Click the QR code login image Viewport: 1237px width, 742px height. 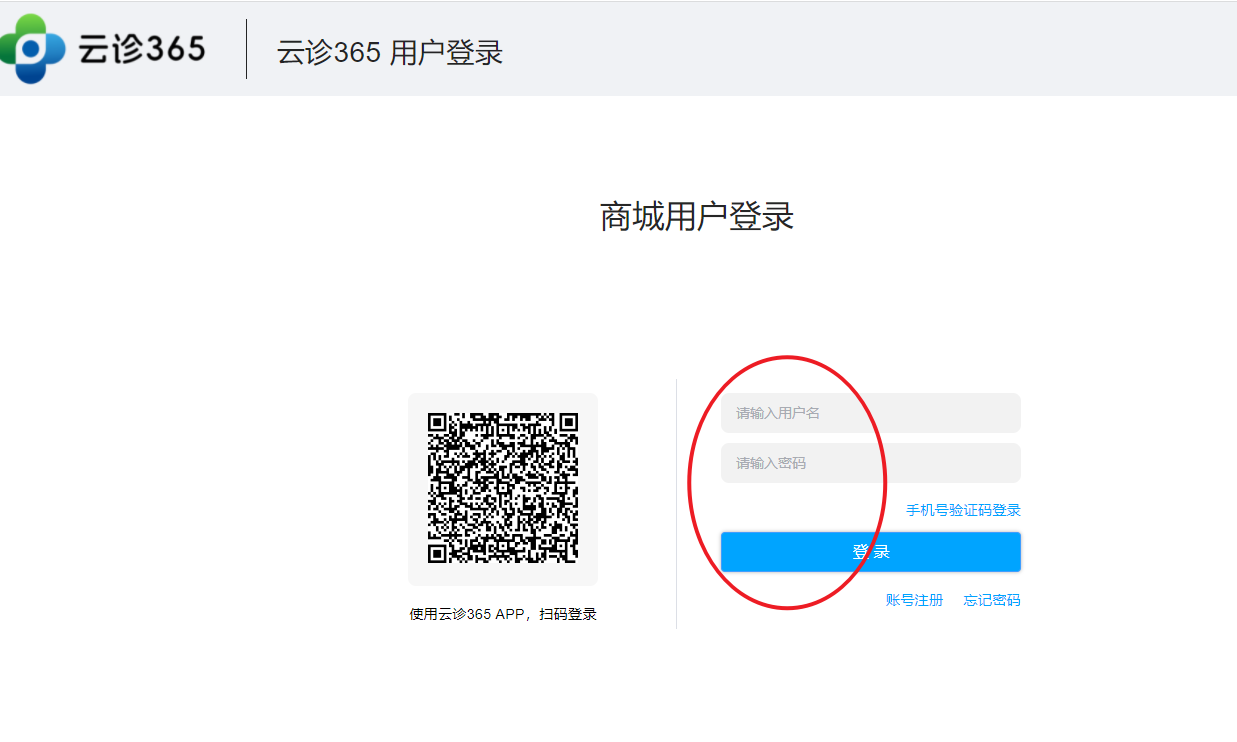point(503,488)
